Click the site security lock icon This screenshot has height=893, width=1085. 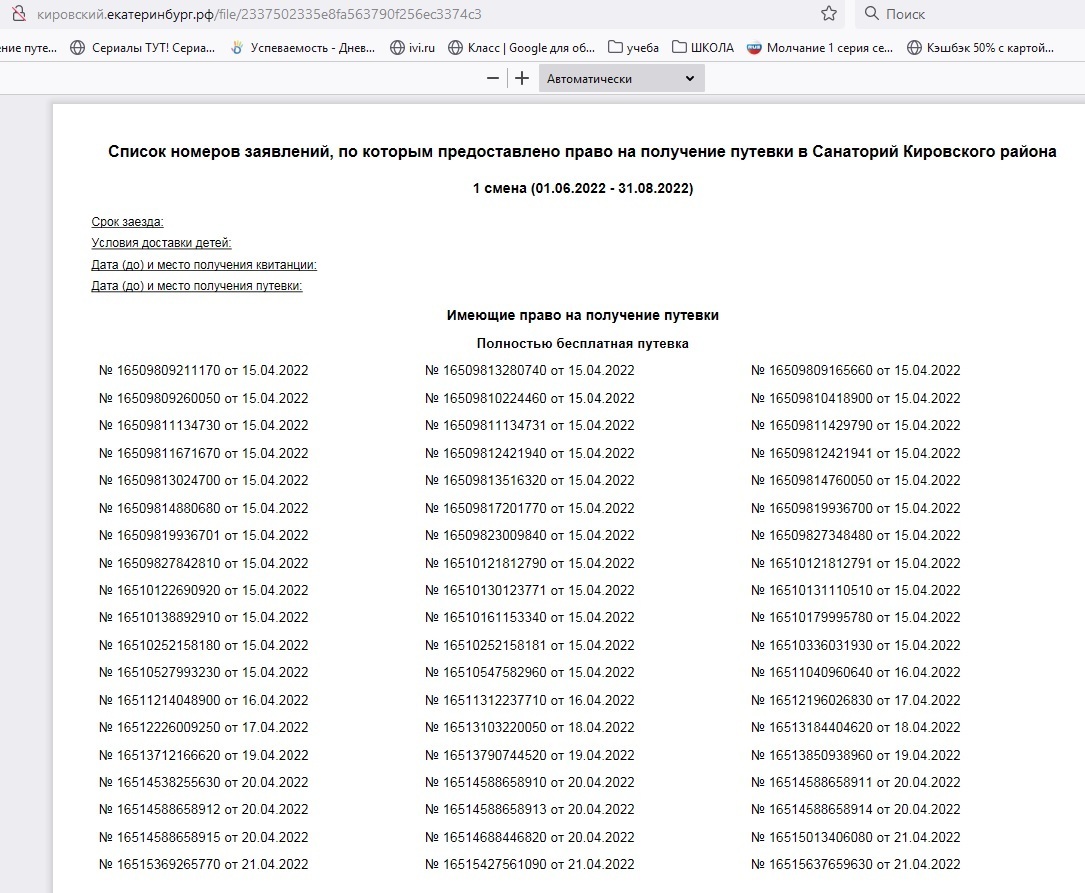(x=17, y=14)
